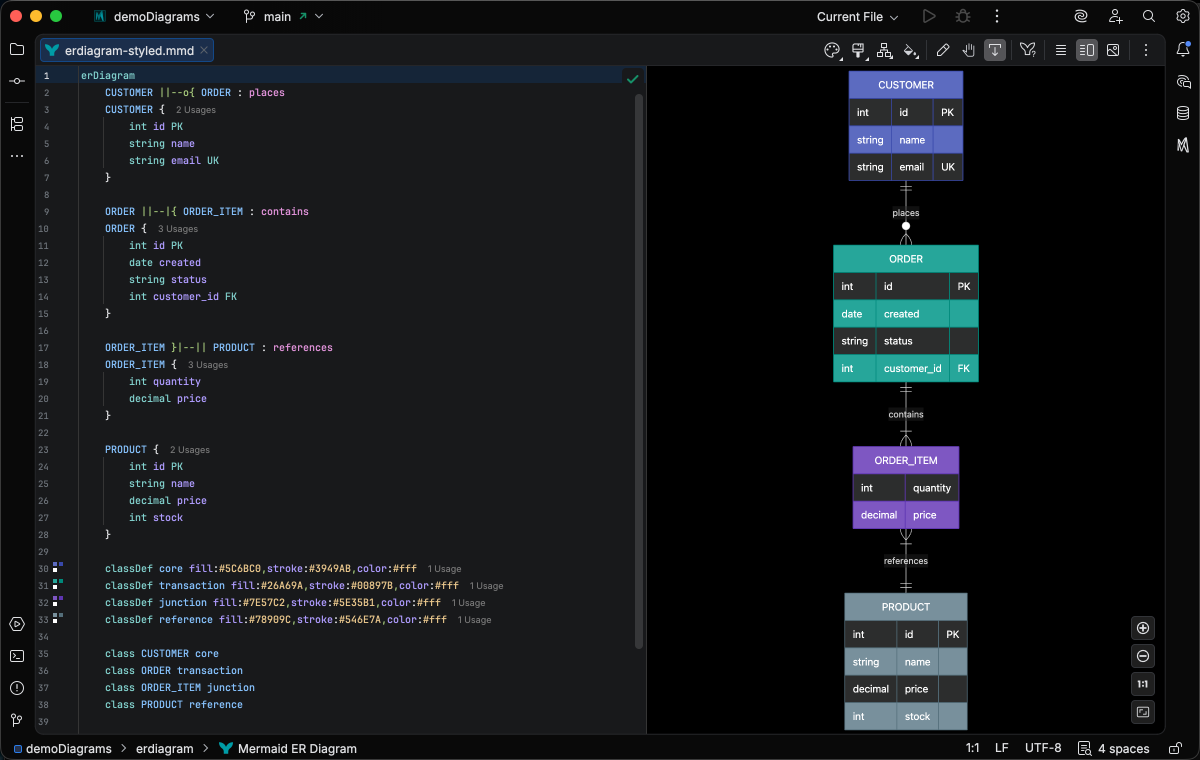1200x760 pixels.
Task: Switch to editor-only view mode
Action: (x=1061, y=50)
